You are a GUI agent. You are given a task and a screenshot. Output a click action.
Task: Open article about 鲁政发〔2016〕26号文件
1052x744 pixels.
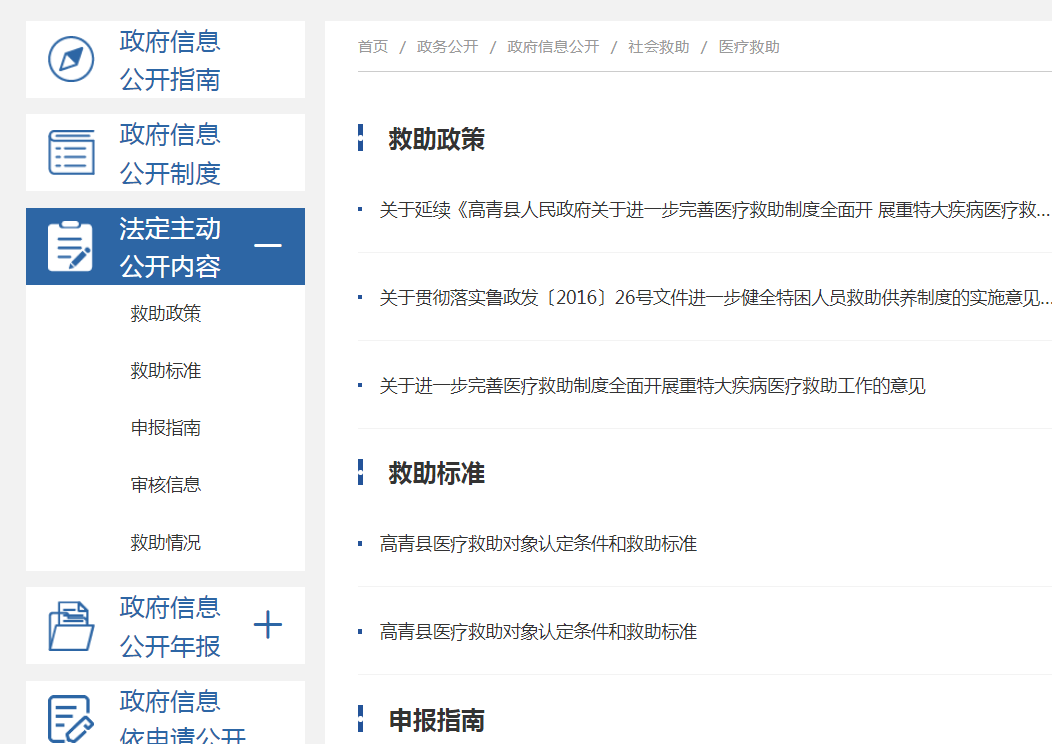pyautogui.click(x=714, y=298)
